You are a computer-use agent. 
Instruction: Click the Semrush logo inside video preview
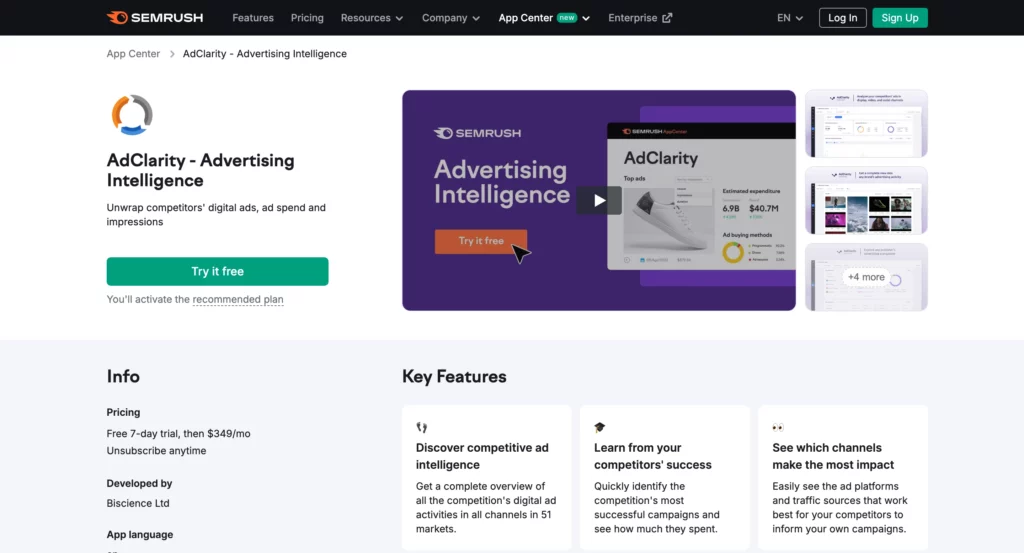[477, 133]
